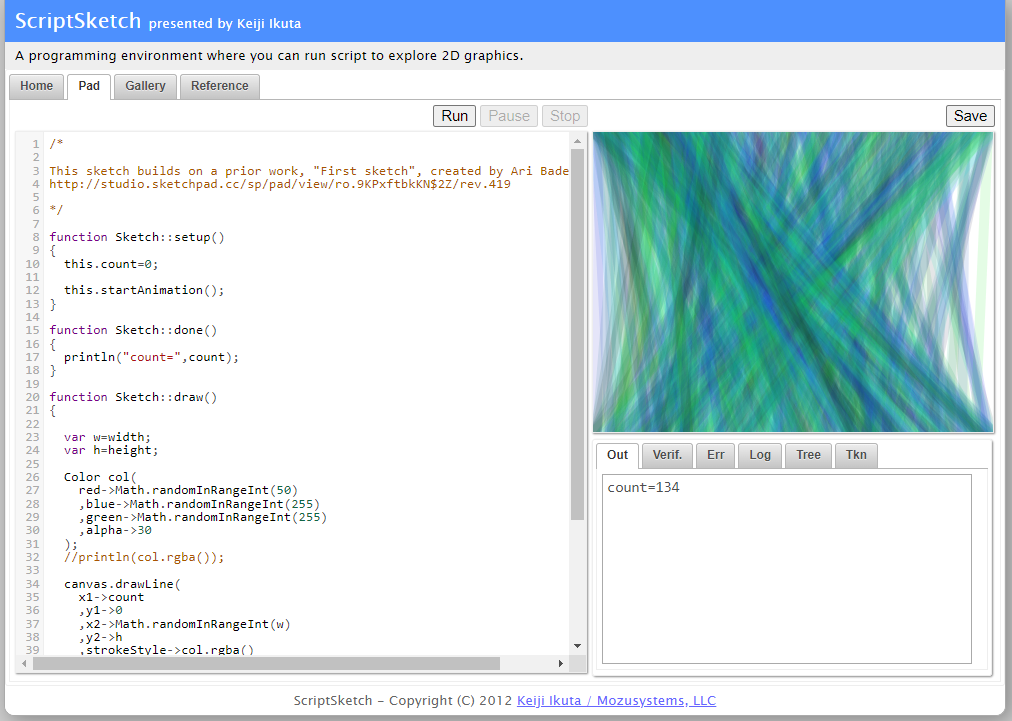Switch to the Verif. tab
Viewport: 1012px width, 721px height.
coord(667,455)
